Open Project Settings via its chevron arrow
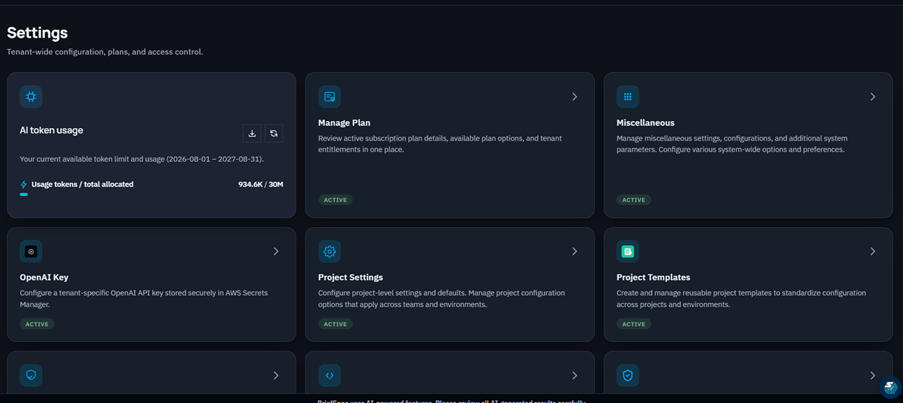903x403 pixels. 574,252
